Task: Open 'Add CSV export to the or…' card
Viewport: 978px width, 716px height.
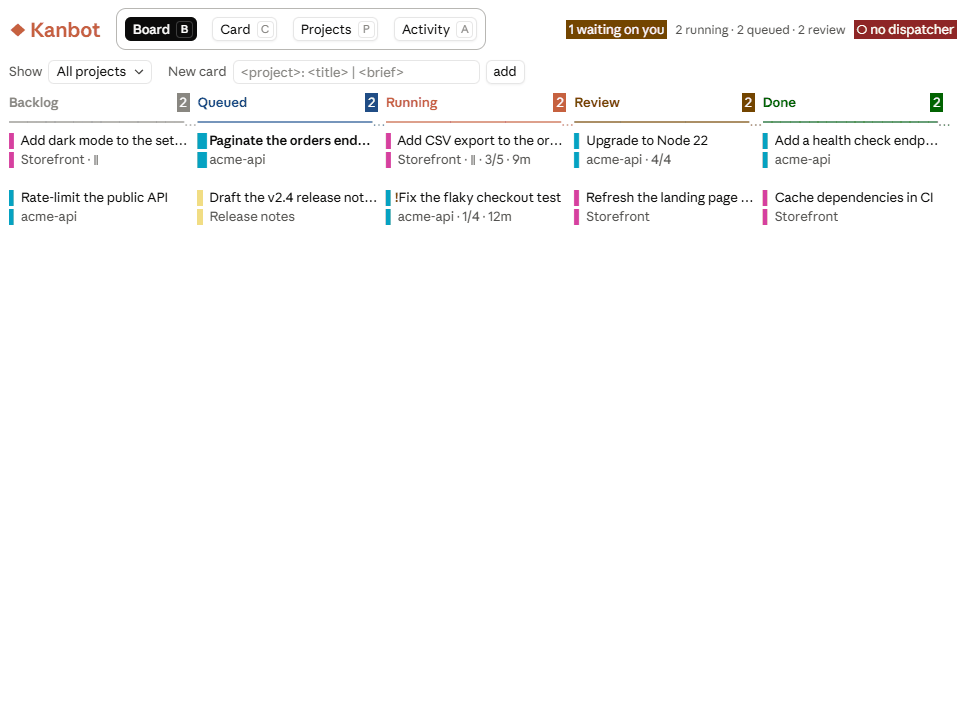Action: click(476, 150)
